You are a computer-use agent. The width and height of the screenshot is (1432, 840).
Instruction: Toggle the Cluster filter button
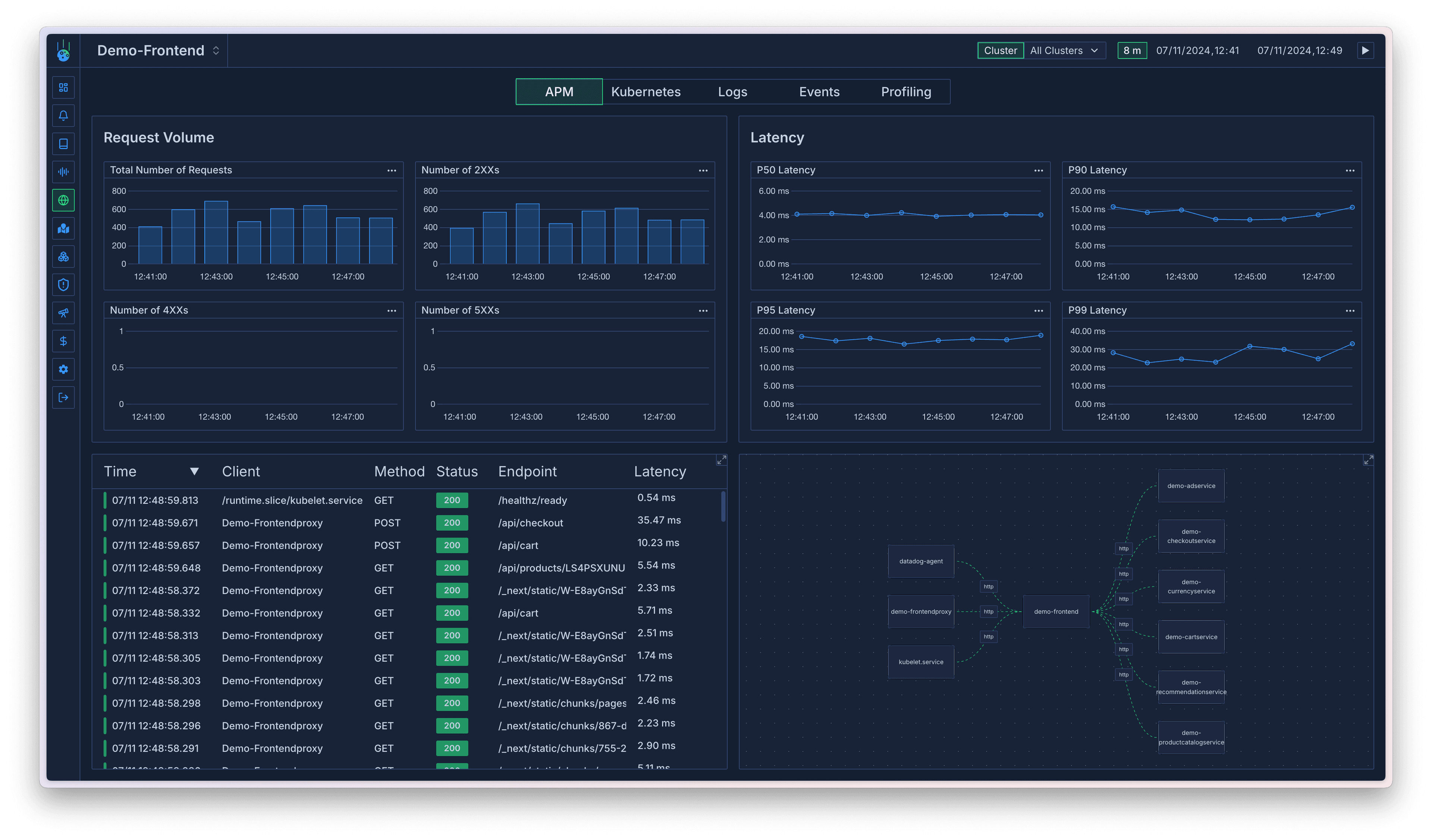tap(1000, 51)
